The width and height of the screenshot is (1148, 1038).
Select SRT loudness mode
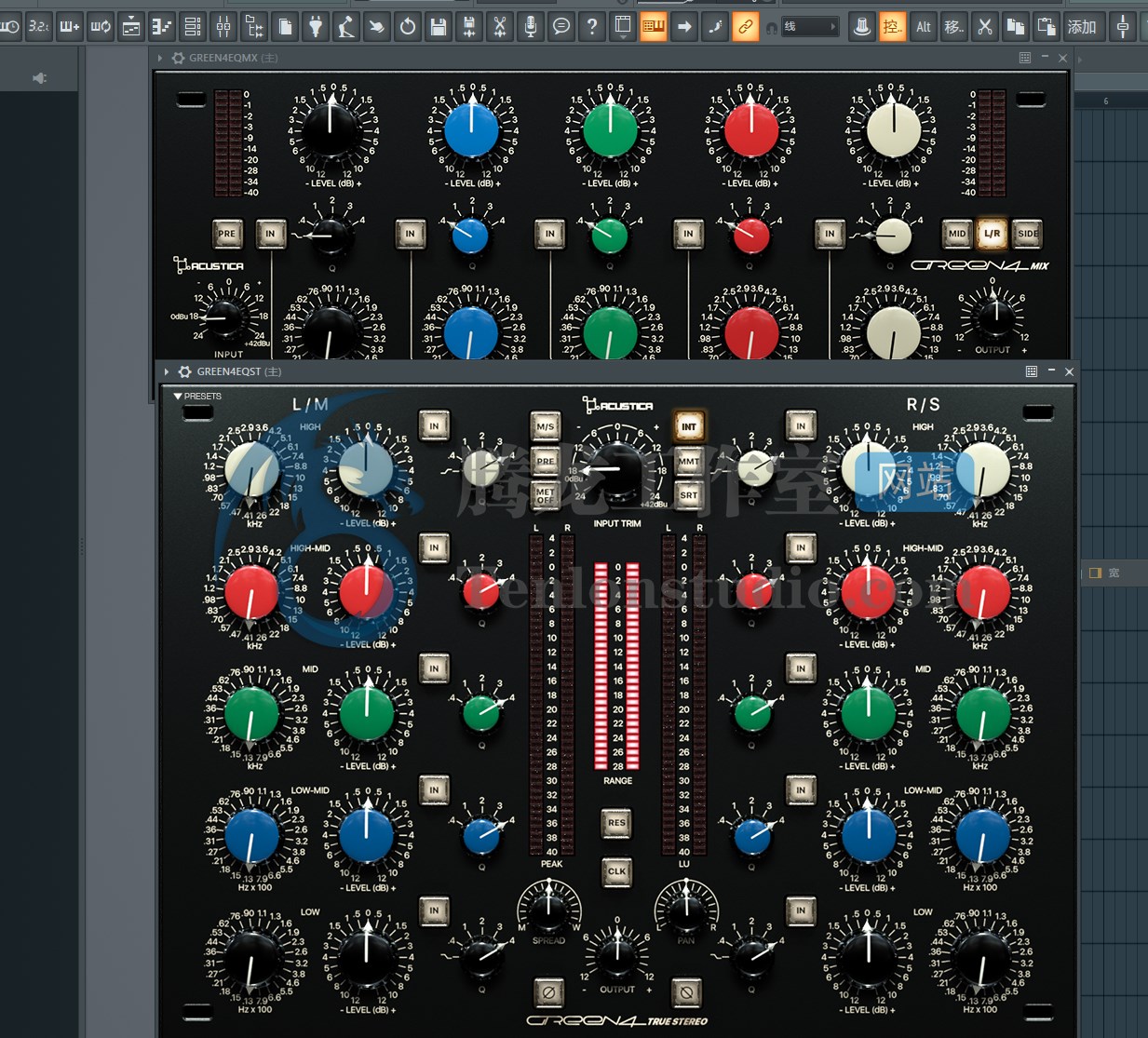[688, 495]
